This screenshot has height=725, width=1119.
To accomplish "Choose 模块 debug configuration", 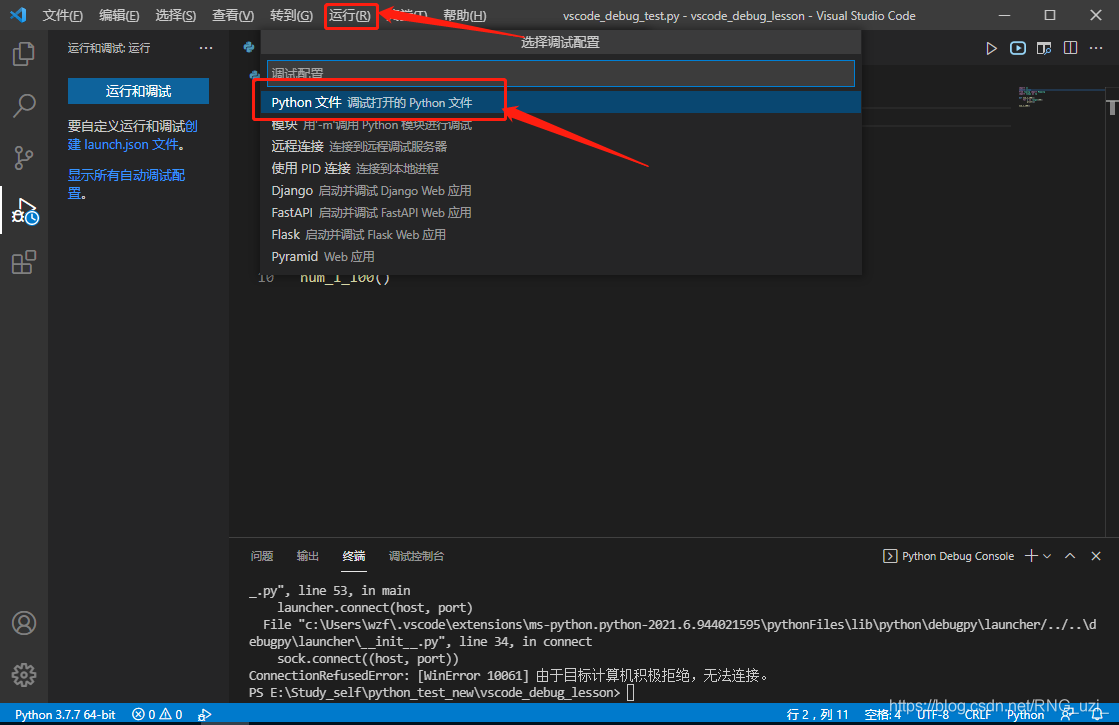I will (x=560, y=125).
